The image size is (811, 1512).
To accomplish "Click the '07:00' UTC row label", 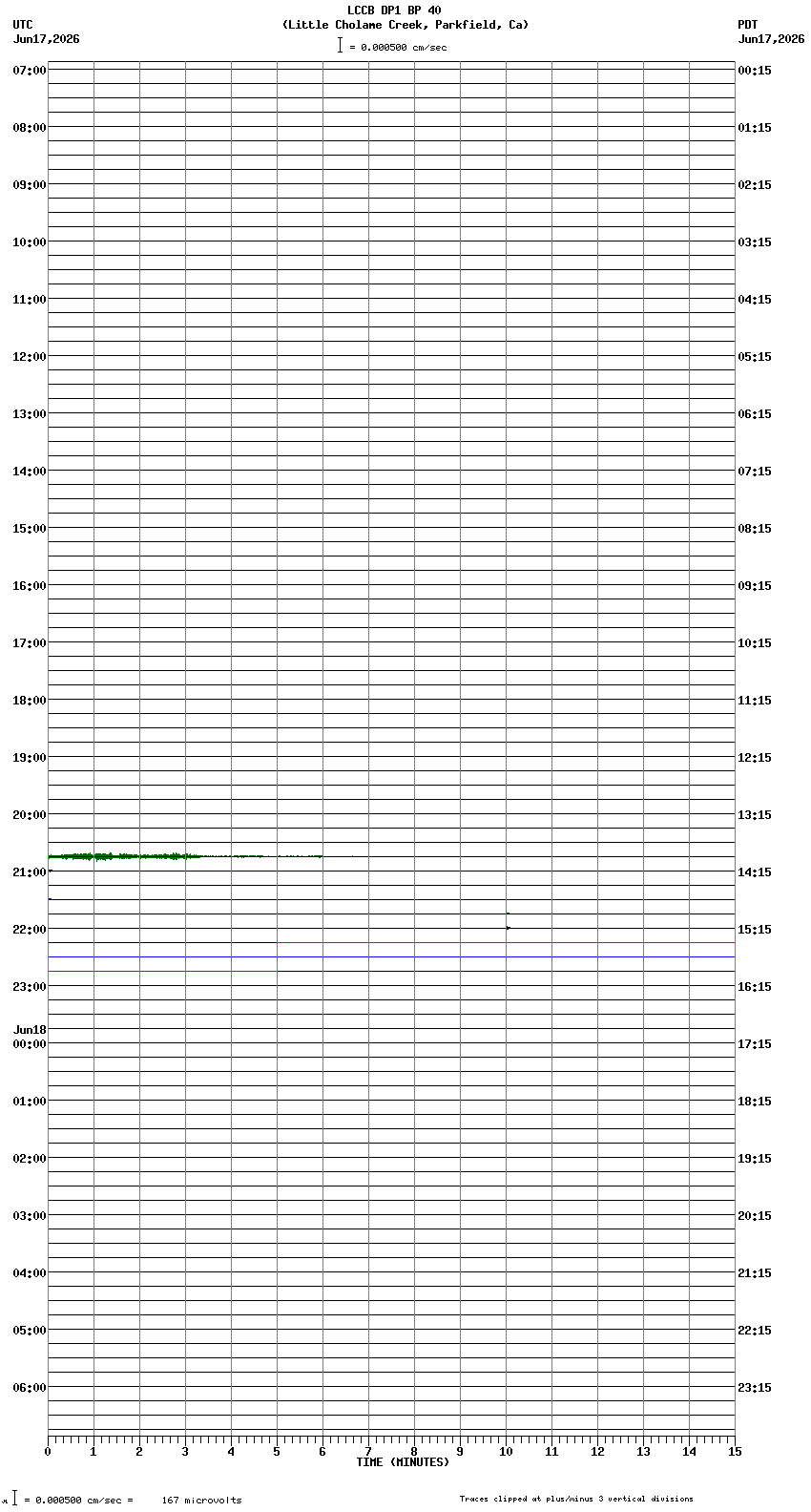I will 30,71.
